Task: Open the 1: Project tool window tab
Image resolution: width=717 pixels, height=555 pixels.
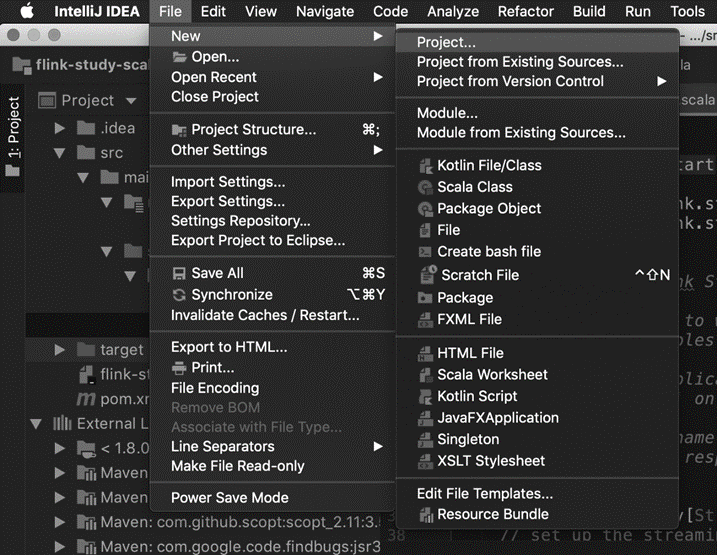Action: 13,137
